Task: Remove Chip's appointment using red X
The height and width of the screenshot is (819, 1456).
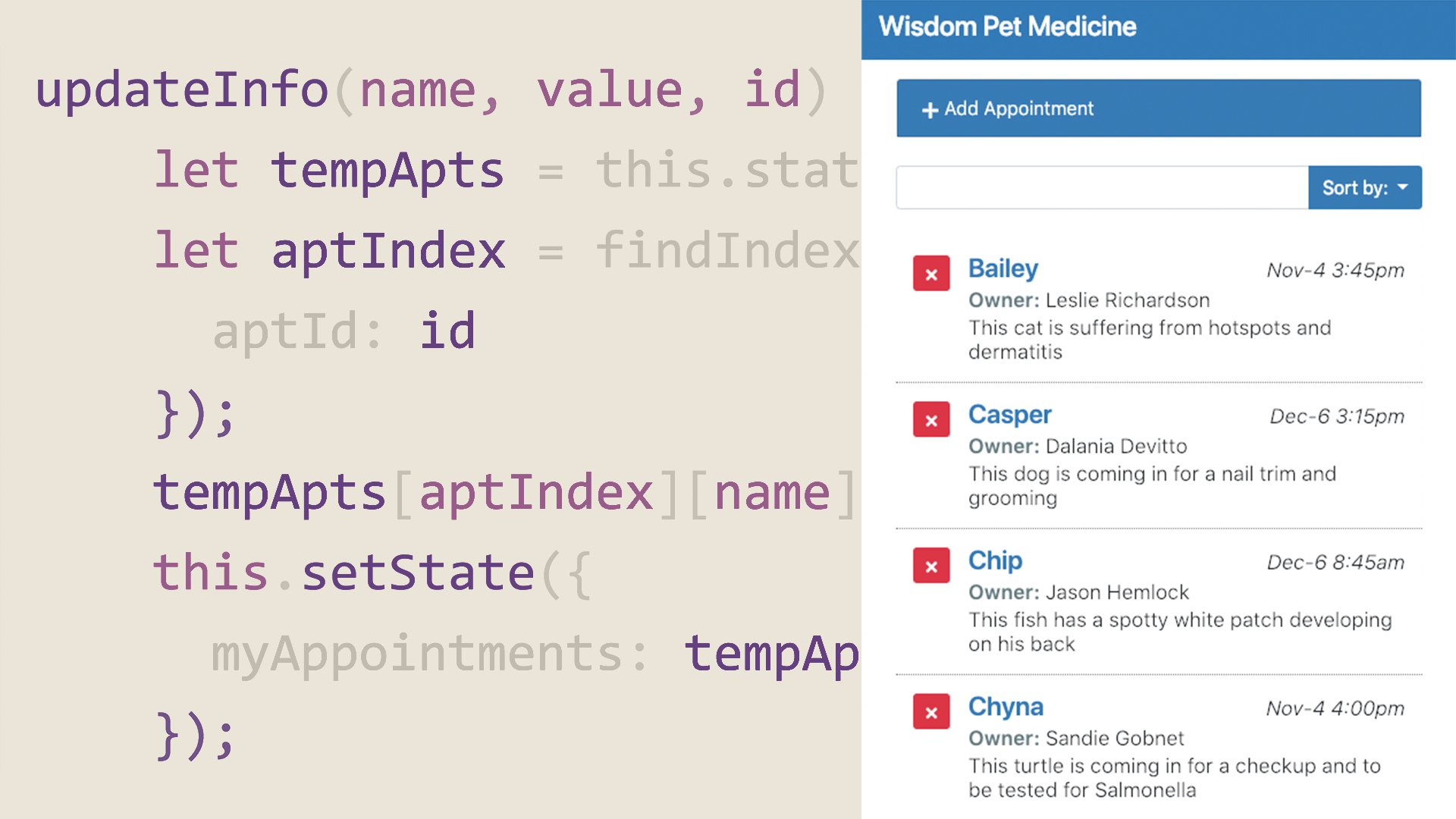Action: tap(931, 566)
